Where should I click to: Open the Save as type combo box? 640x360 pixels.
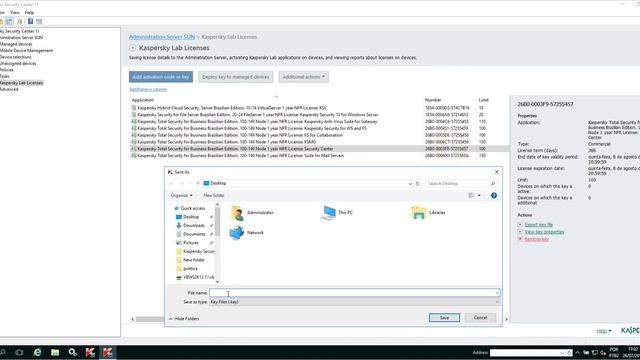pyautogui.click(x=354, y=302)
